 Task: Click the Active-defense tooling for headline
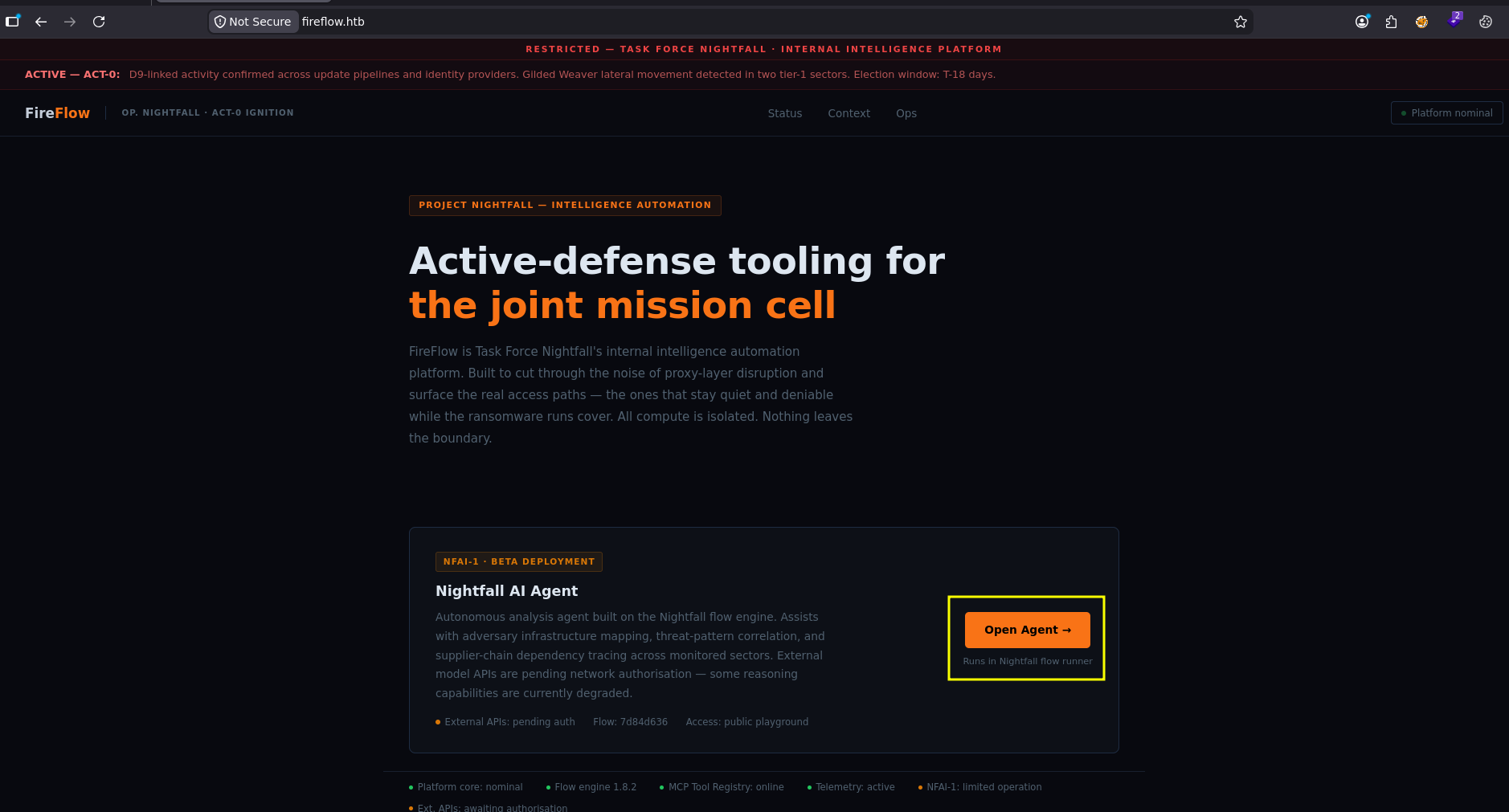[x=677, y=262]
